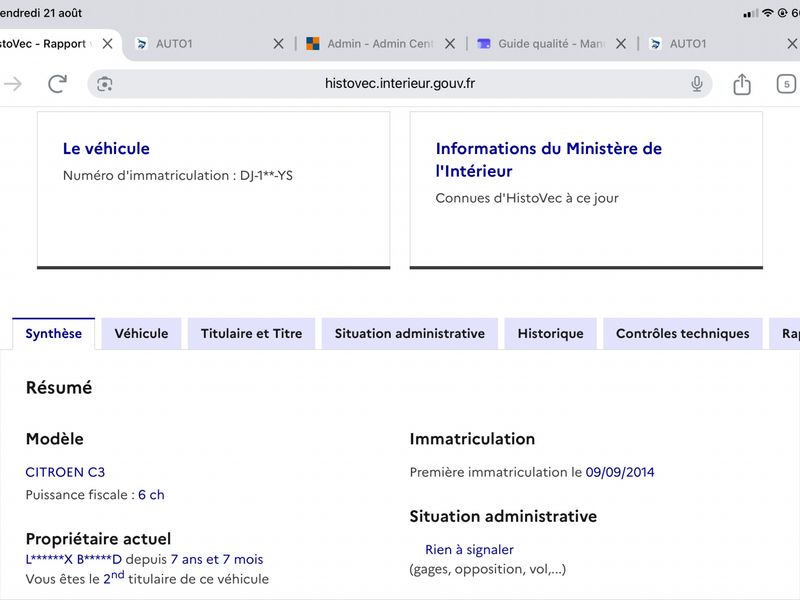Open the tab overview showing 5 tabs
Screen dimensions: 800x600
coord(786,84)
